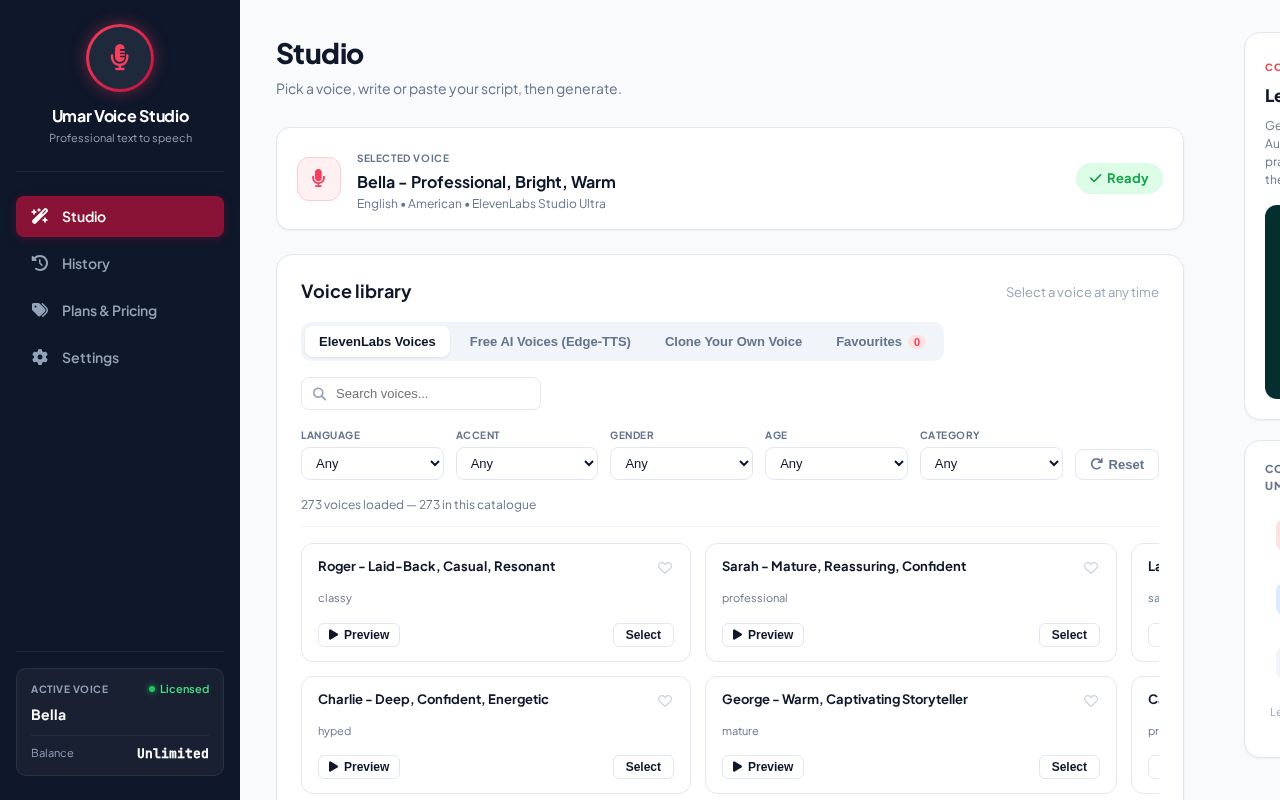Click the search magnifier icon
Image resolution: width=1280 pixels, height=800 pixels.
coord(320,394)
